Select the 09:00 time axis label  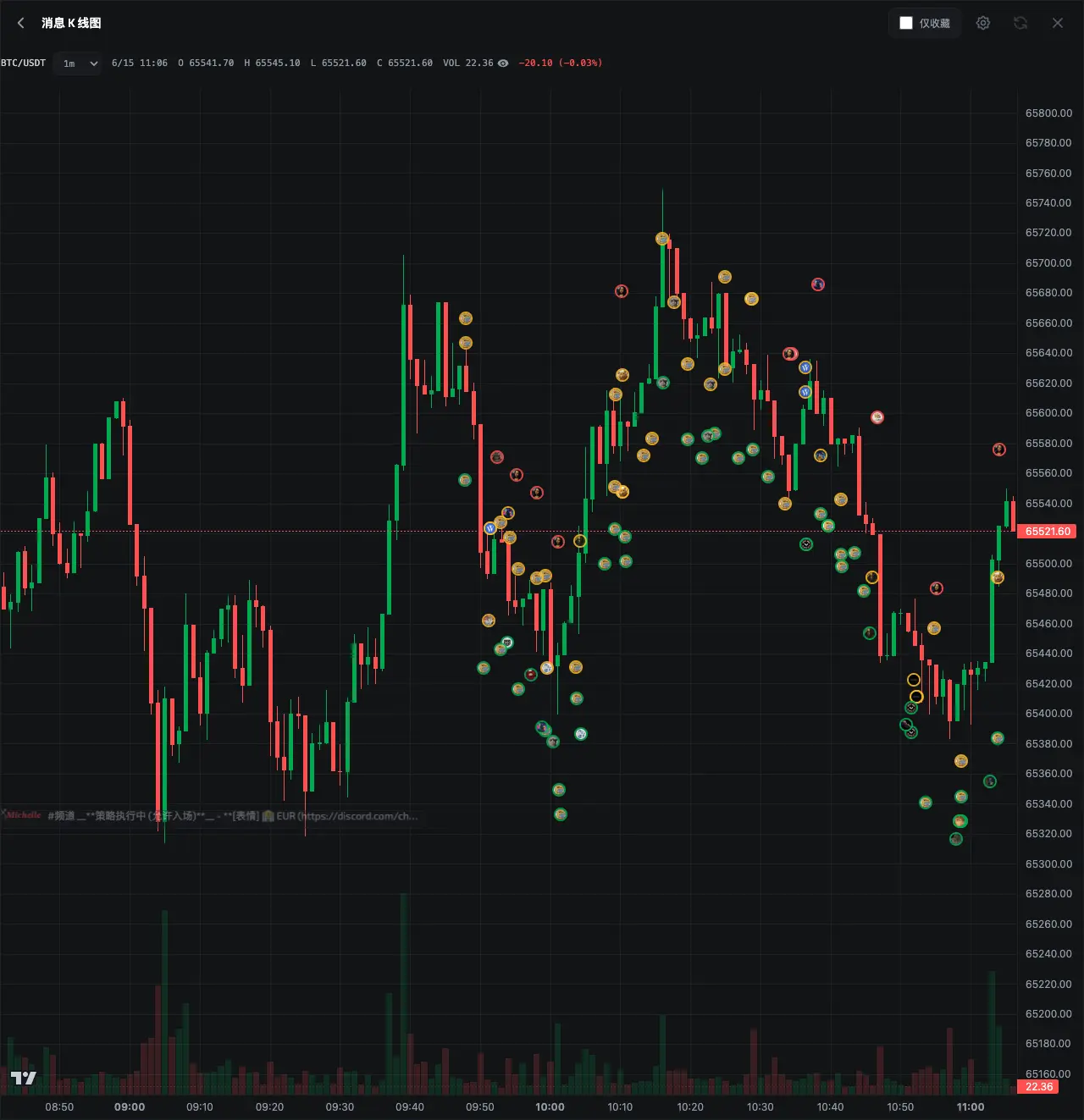point(130,1106)
